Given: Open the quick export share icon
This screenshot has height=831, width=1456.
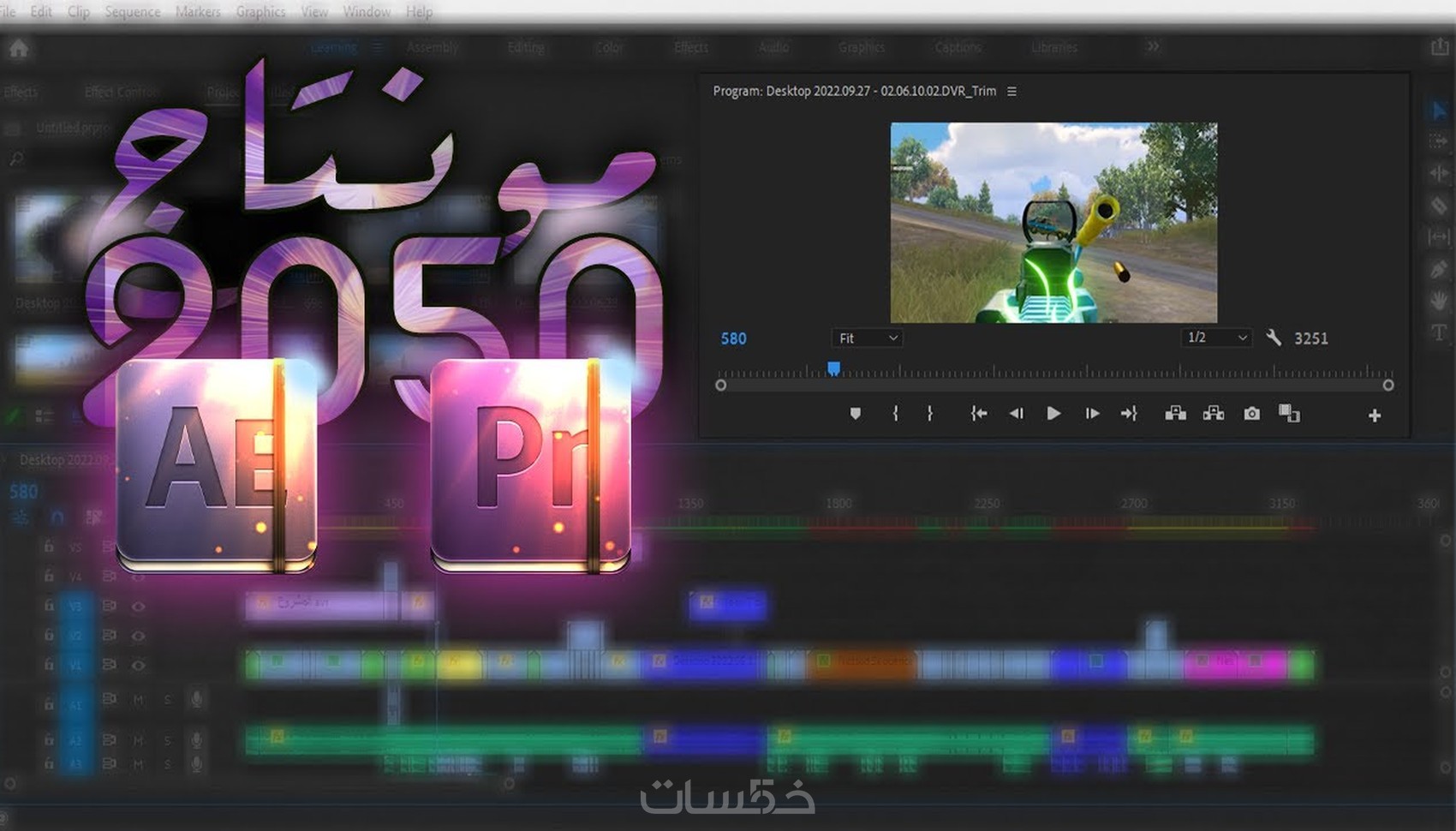Looking at the screenshot, I should pyautogui.click(x=1441, y=47).
